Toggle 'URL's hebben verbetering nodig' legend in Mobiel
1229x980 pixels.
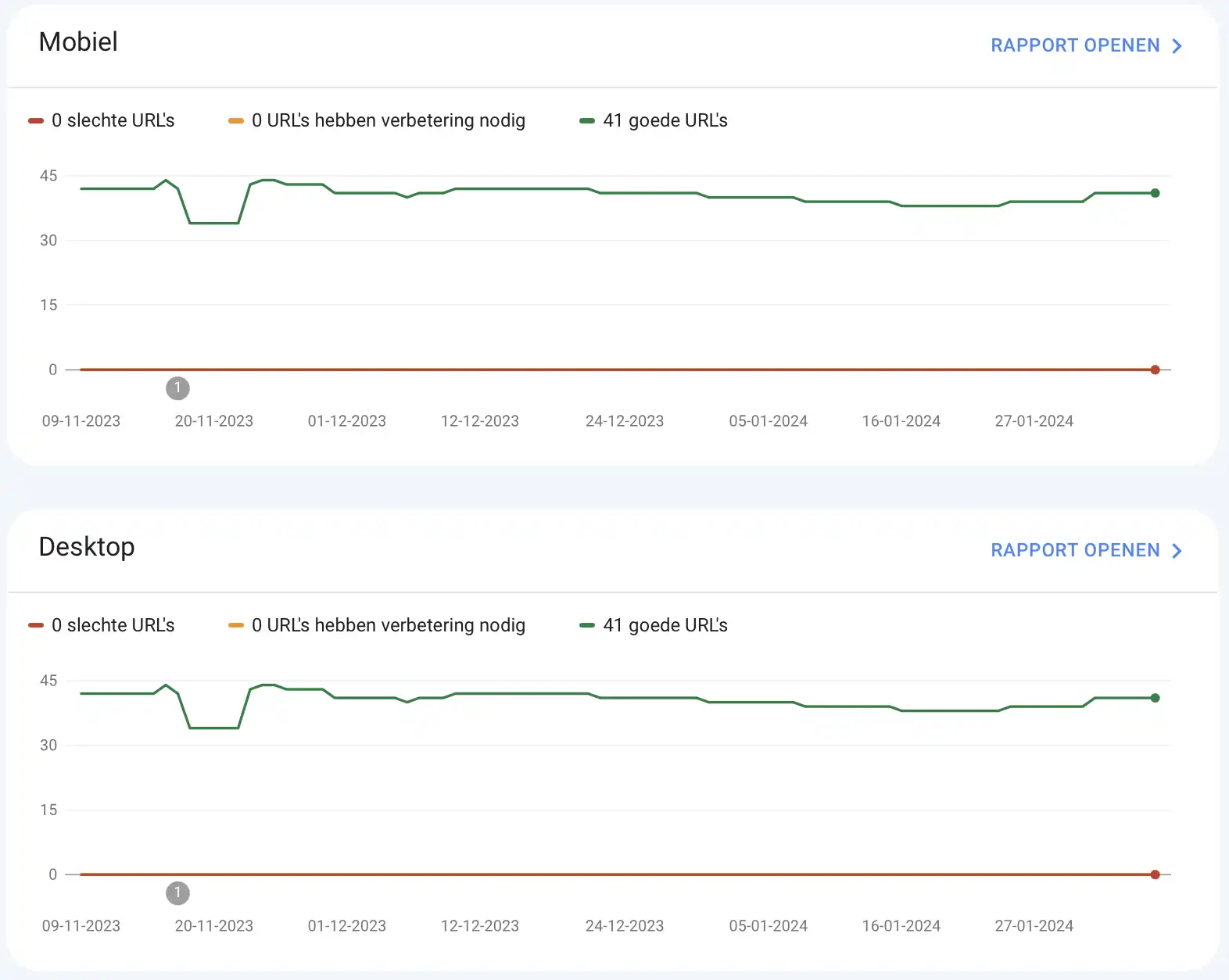pos(377,120)
